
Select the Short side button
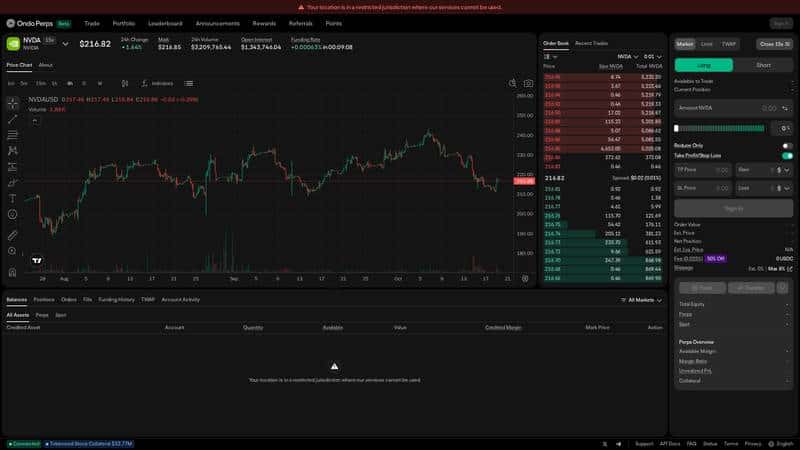click(763, 65)
